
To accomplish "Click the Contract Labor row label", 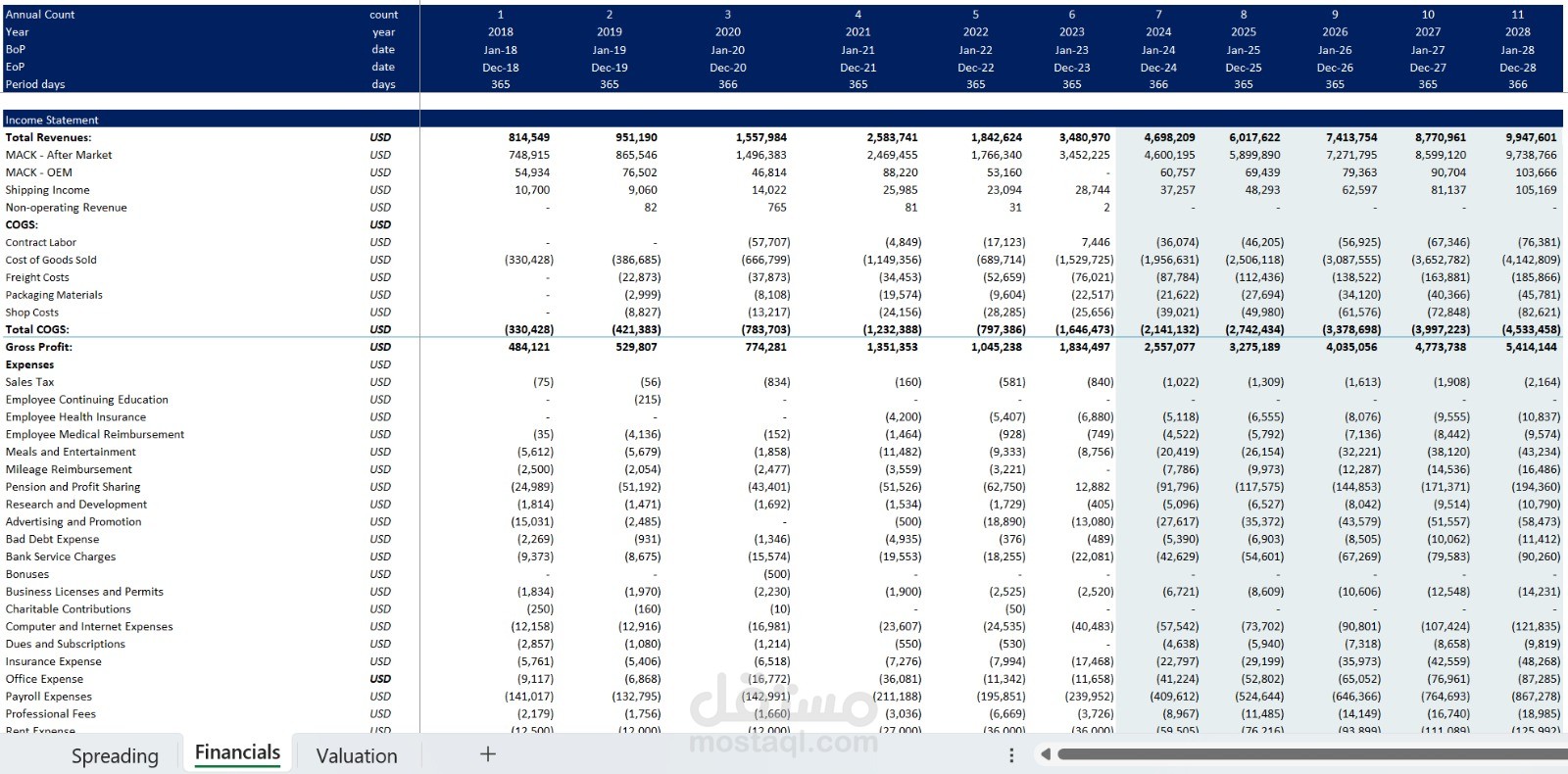I will click(40, 242).
